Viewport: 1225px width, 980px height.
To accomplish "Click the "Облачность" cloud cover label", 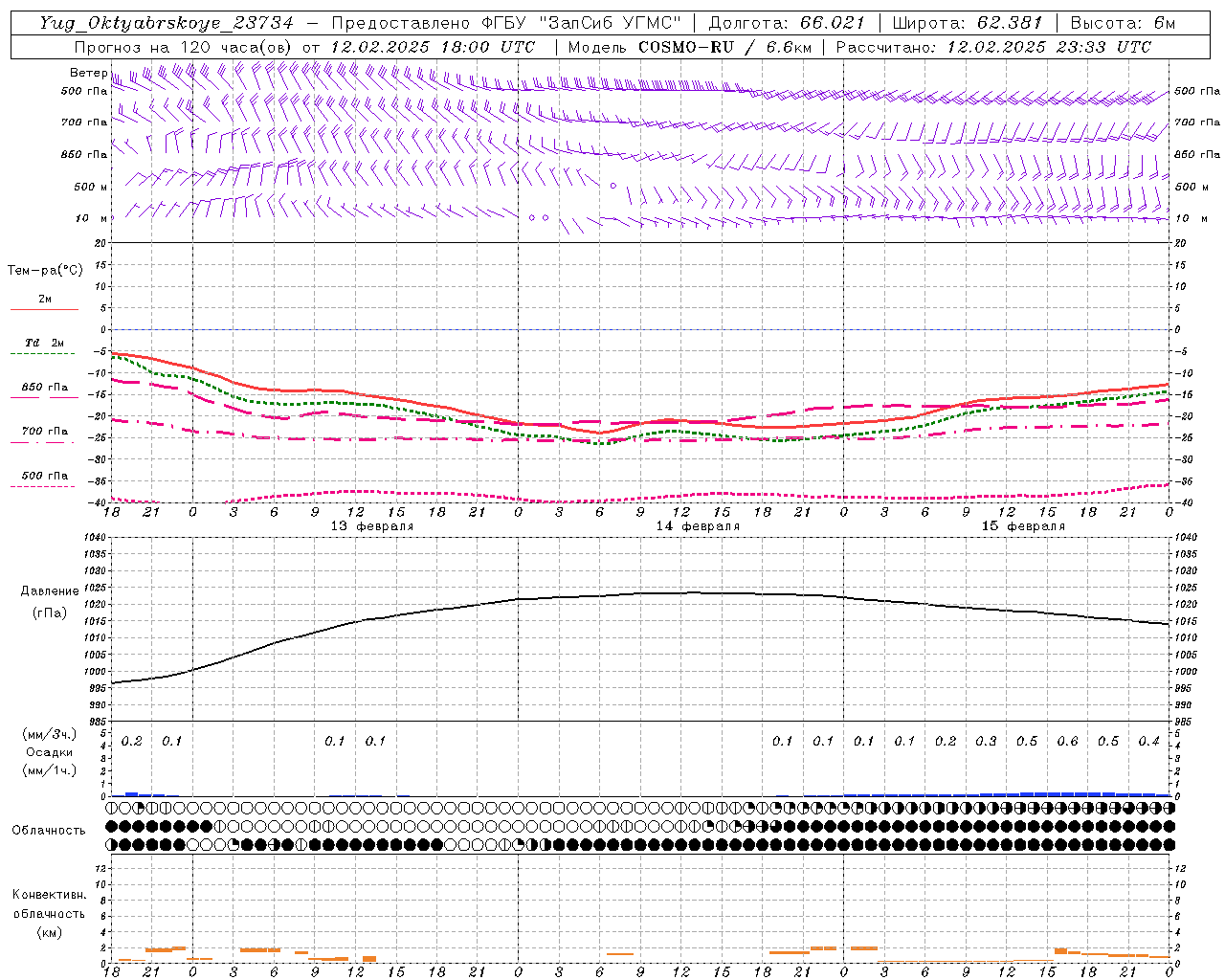I will (x=49, y=830).
